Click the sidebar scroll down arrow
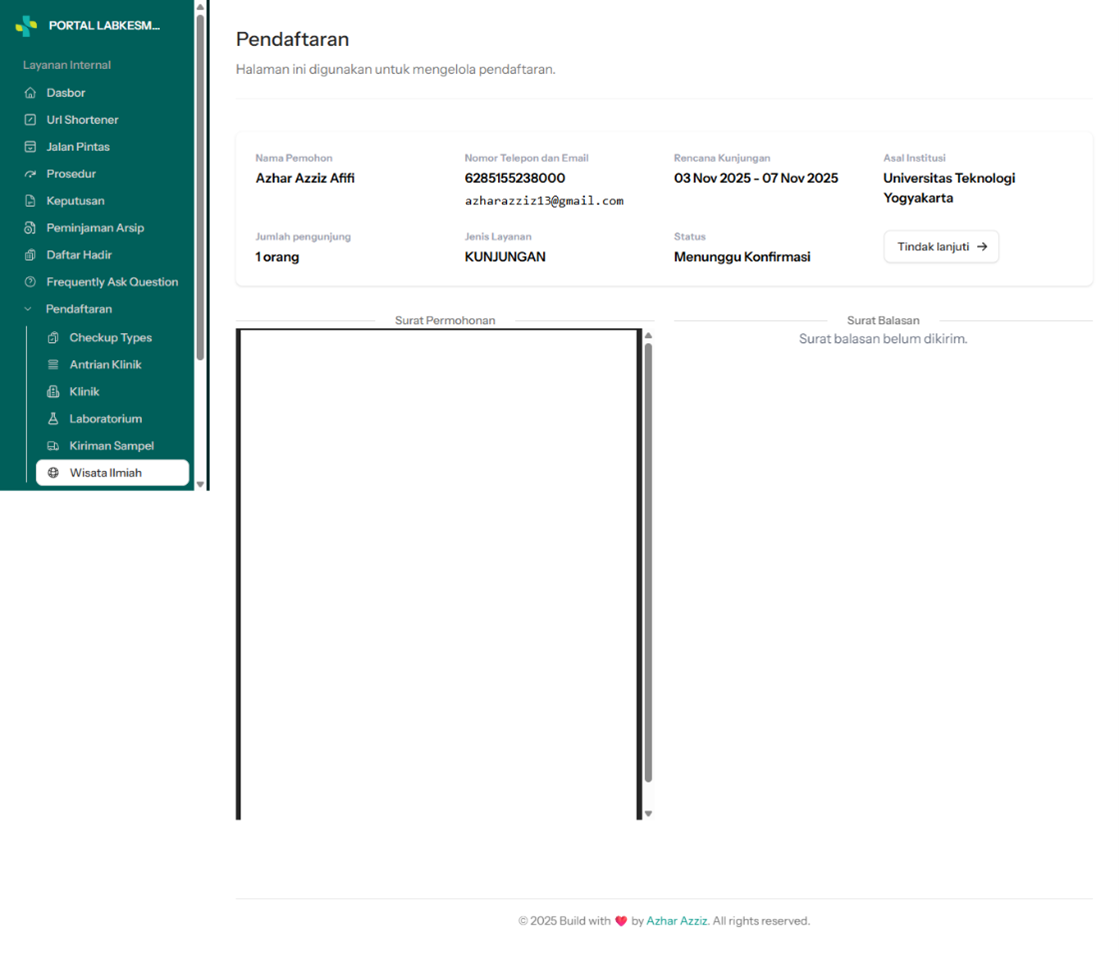 coord(201,484)
